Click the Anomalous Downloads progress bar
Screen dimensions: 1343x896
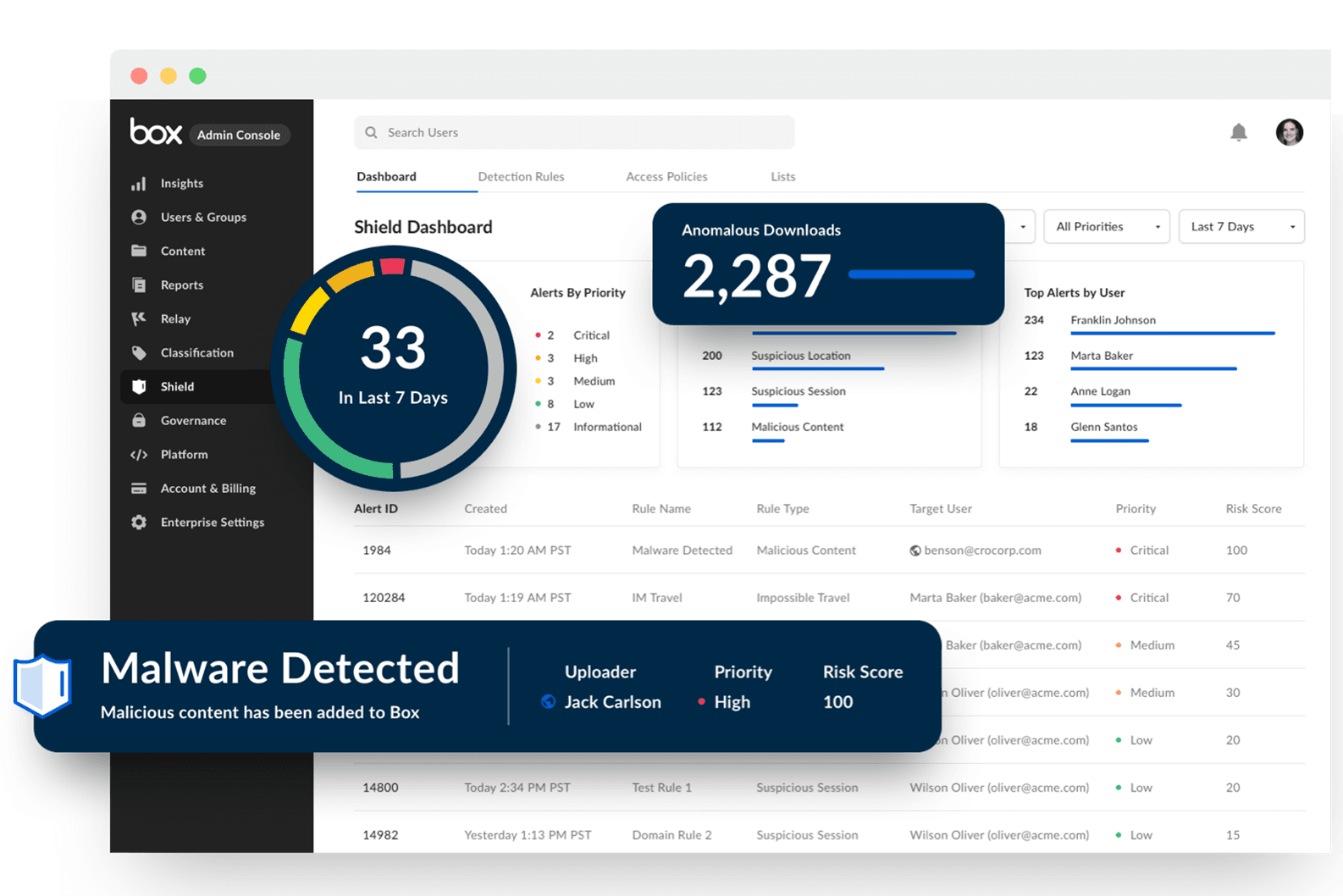coord(911,274)
